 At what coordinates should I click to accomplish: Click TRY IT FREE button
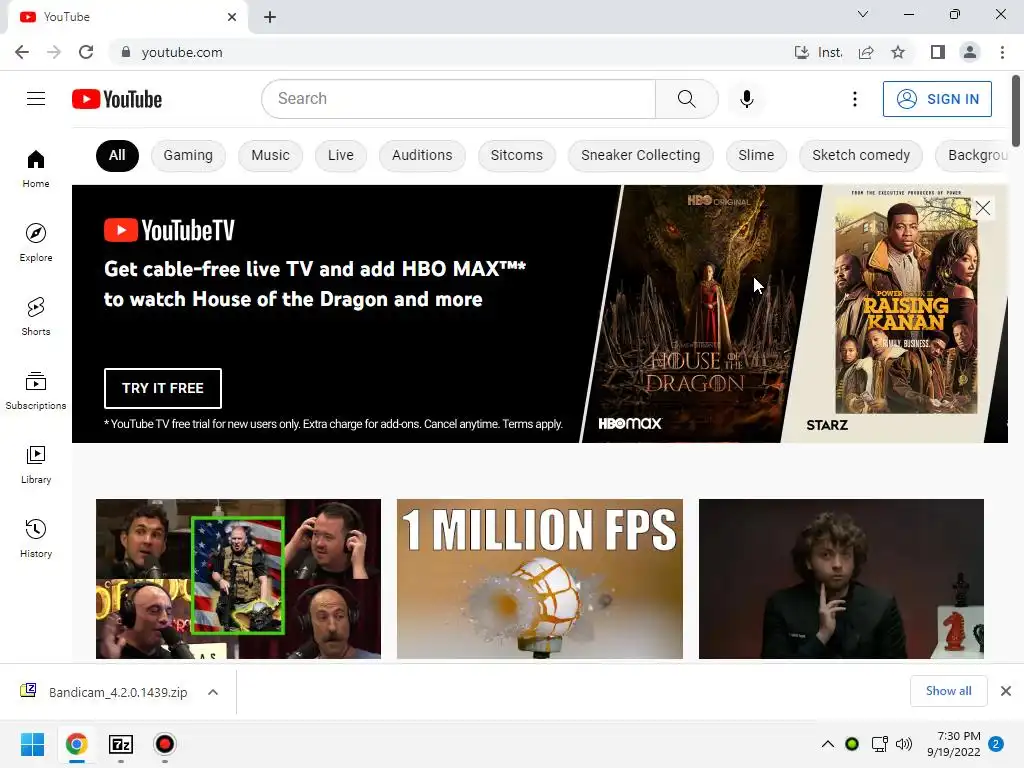coord(163,389)
